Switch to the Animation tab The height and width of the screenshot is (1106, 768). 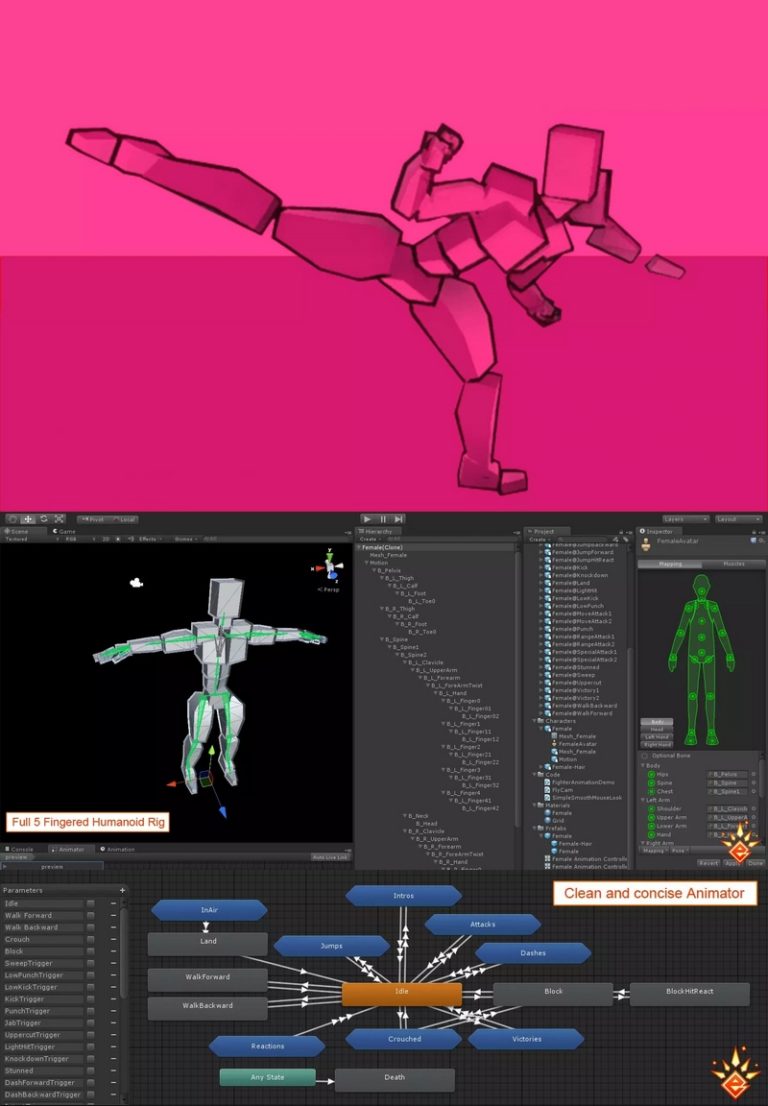coord(117,849)
